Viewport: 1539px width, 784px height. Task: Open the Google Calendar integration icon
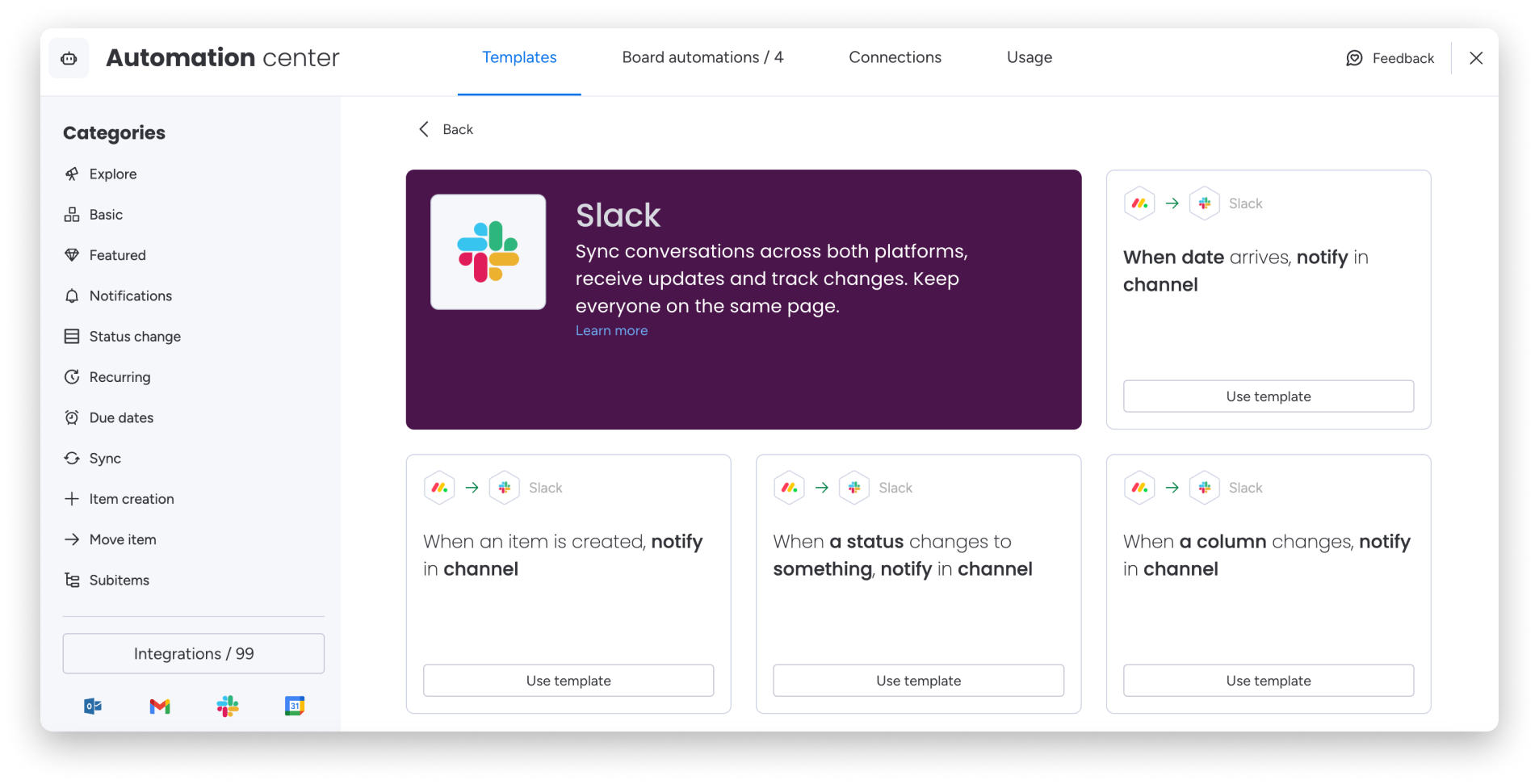click(295, 706)
